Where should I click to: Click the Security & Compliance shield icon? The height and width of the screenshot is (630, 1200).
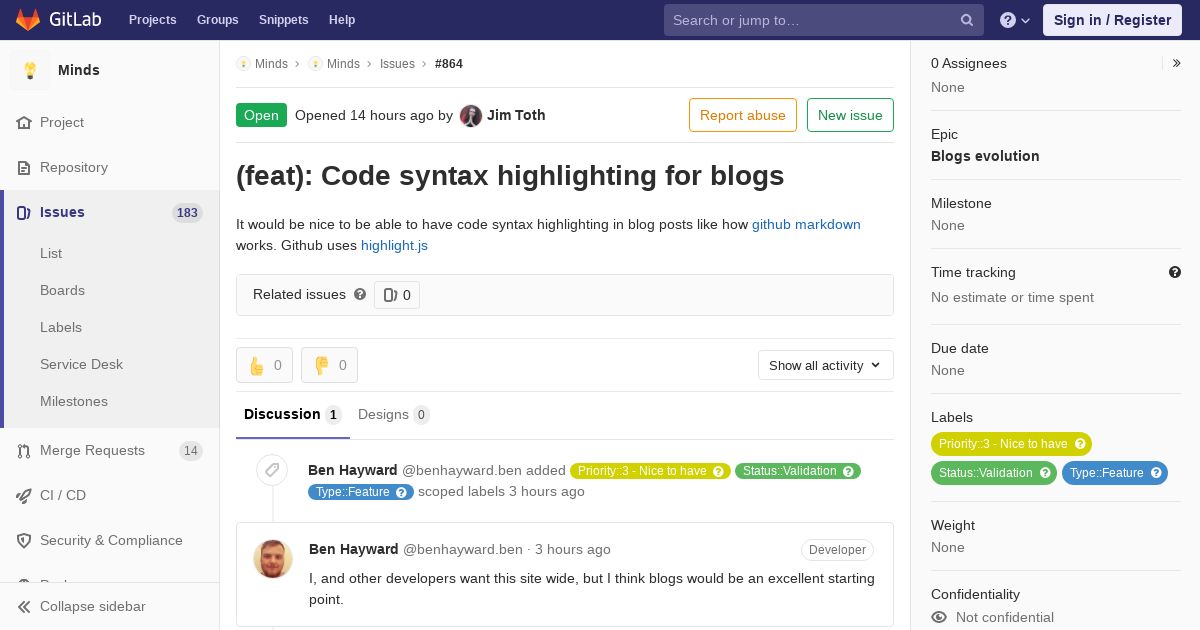click(24, 540)
